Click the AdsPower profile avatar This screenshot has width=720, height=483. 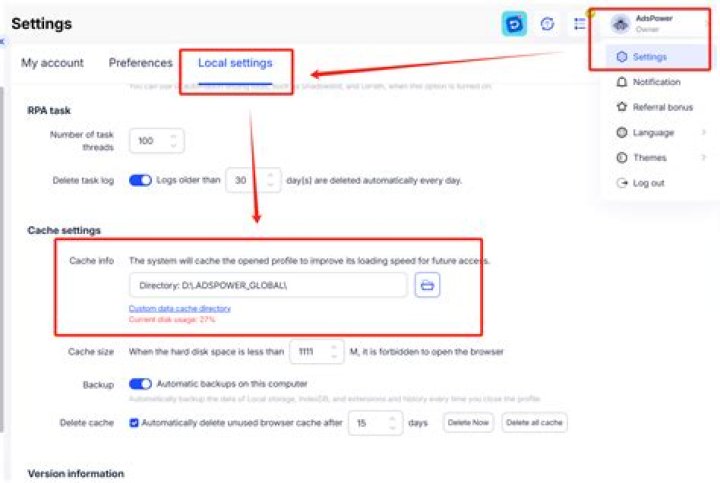tap(620, 23)
